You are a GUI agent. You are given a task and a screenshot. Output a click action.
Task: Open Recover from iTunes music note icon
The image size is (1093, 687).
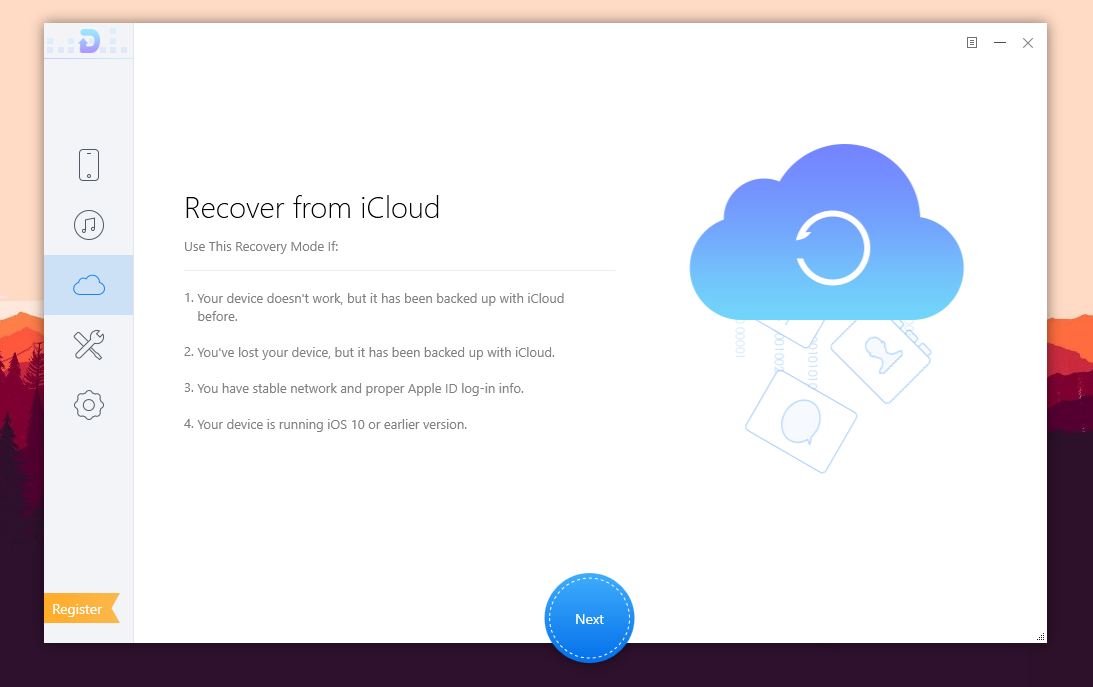click(x=89, y=225)
